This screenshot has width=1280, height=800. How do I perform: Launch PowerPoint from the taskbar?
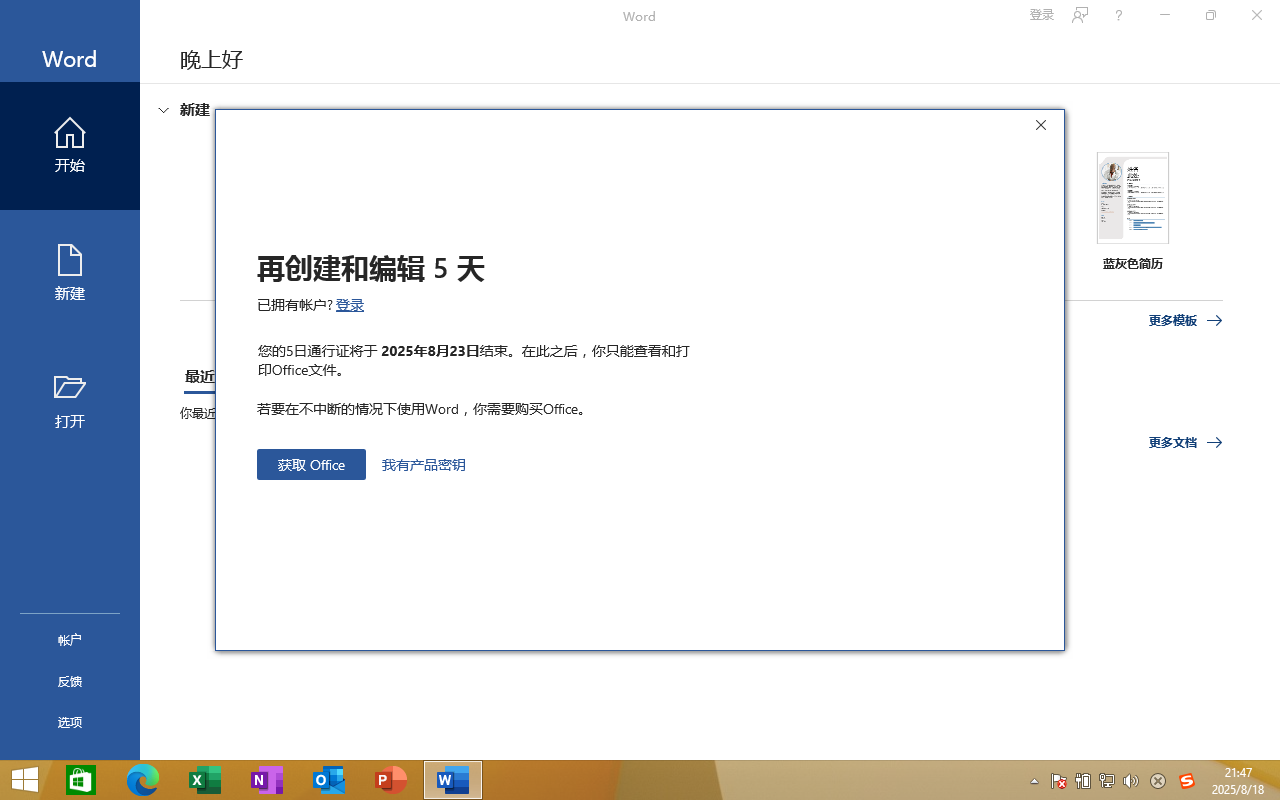391,780
